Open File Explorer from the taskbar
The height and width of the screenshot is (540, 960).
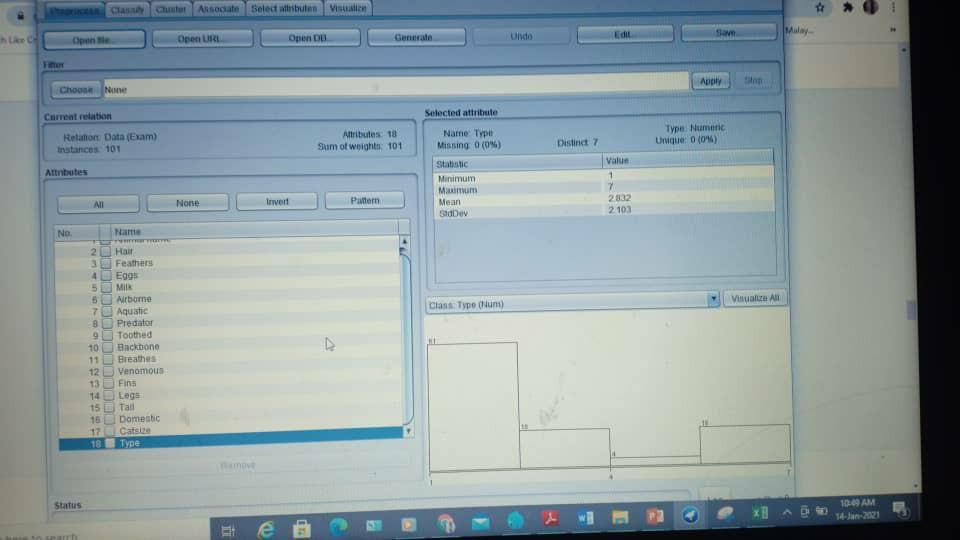[x=620, y=517]
